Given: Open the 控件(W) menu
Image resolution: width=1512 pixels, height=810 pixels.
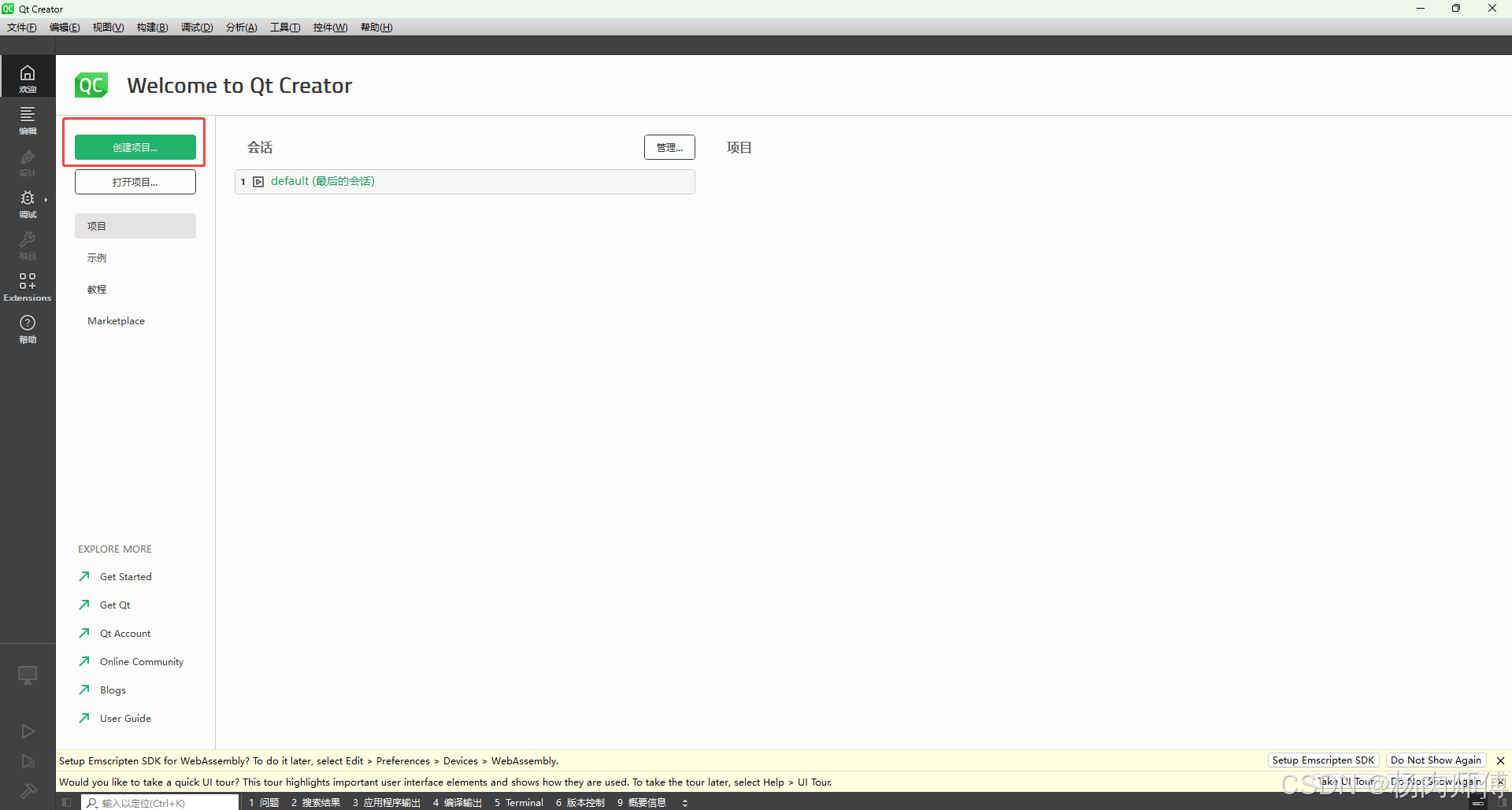Looking at the screenshot, I should (330, 28).
